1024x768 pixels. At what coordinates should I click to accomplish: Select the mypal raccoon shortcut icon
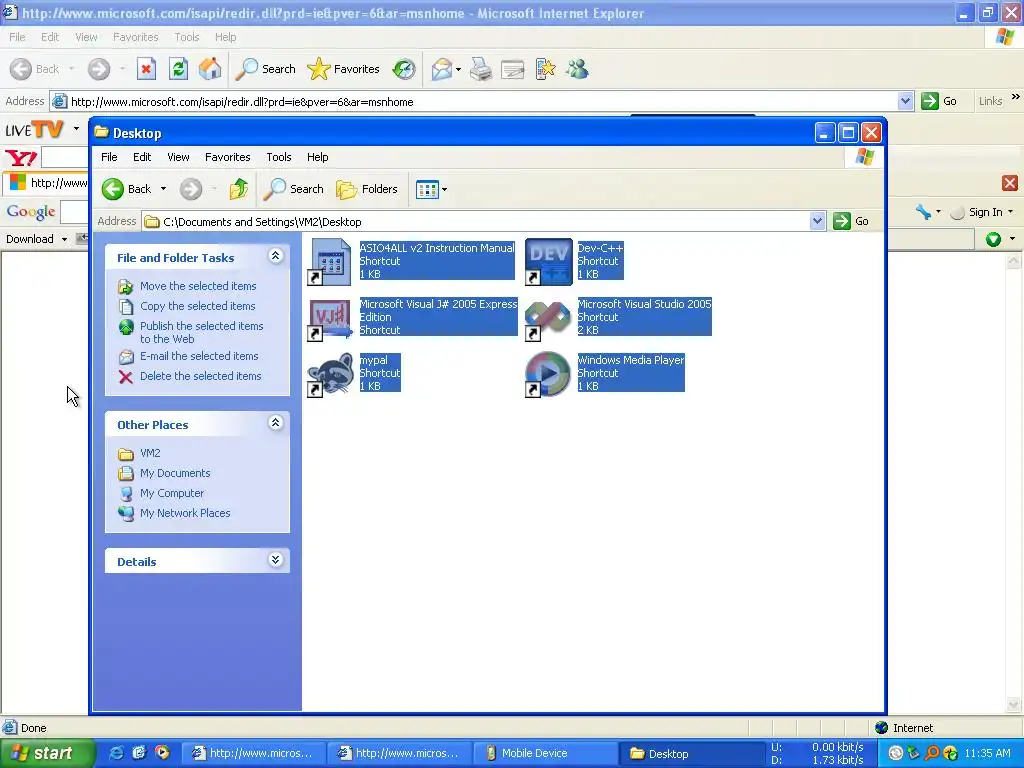click(330, 374)
